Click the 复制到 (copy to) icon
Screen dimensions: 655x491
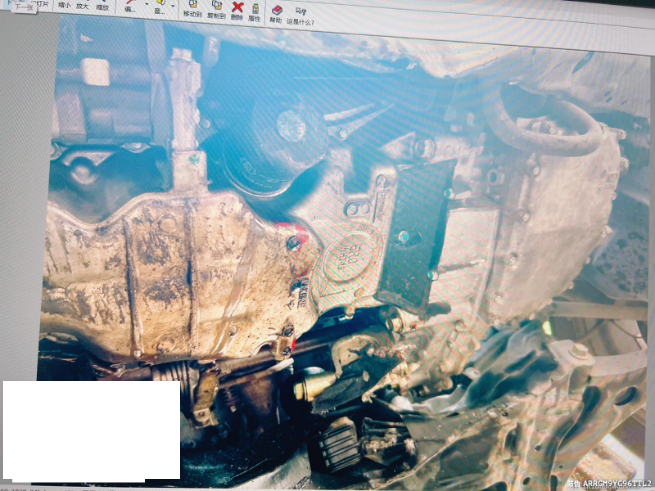[x=217, y=9]
